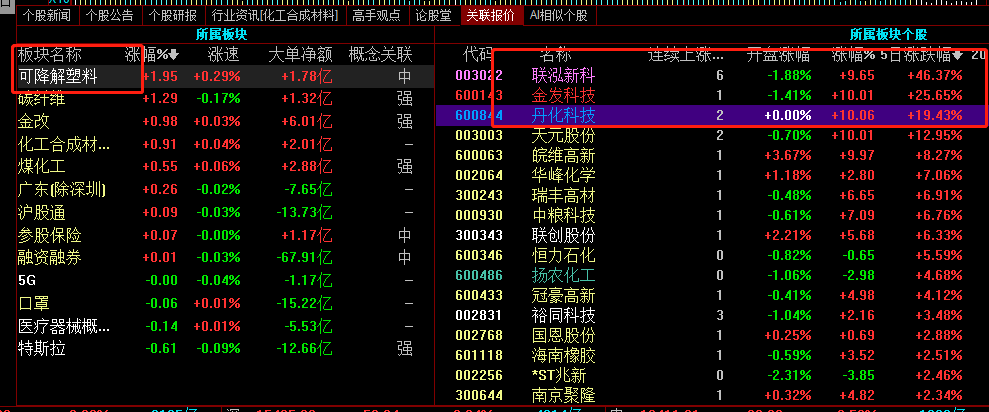This screenshot has width=989, height=412.
Task: Select the 沪股通 sector row
Action: pyautogui.click(x=225, y=213)
